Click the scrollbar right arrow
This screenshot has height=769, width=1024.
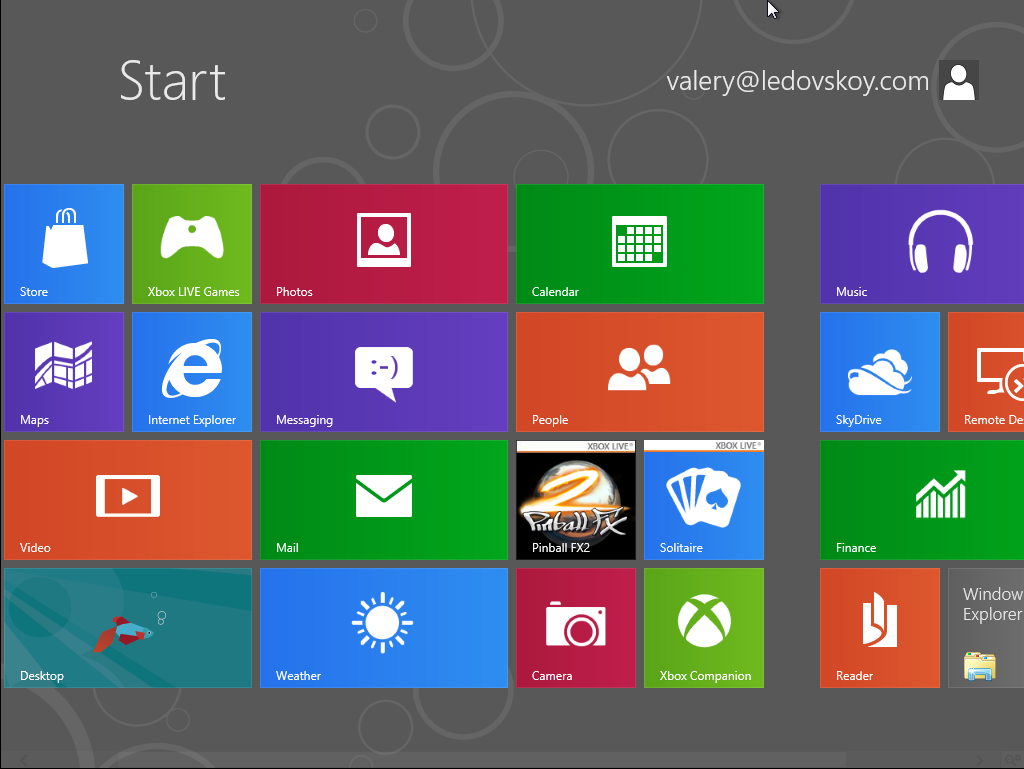tap(979, 760)
